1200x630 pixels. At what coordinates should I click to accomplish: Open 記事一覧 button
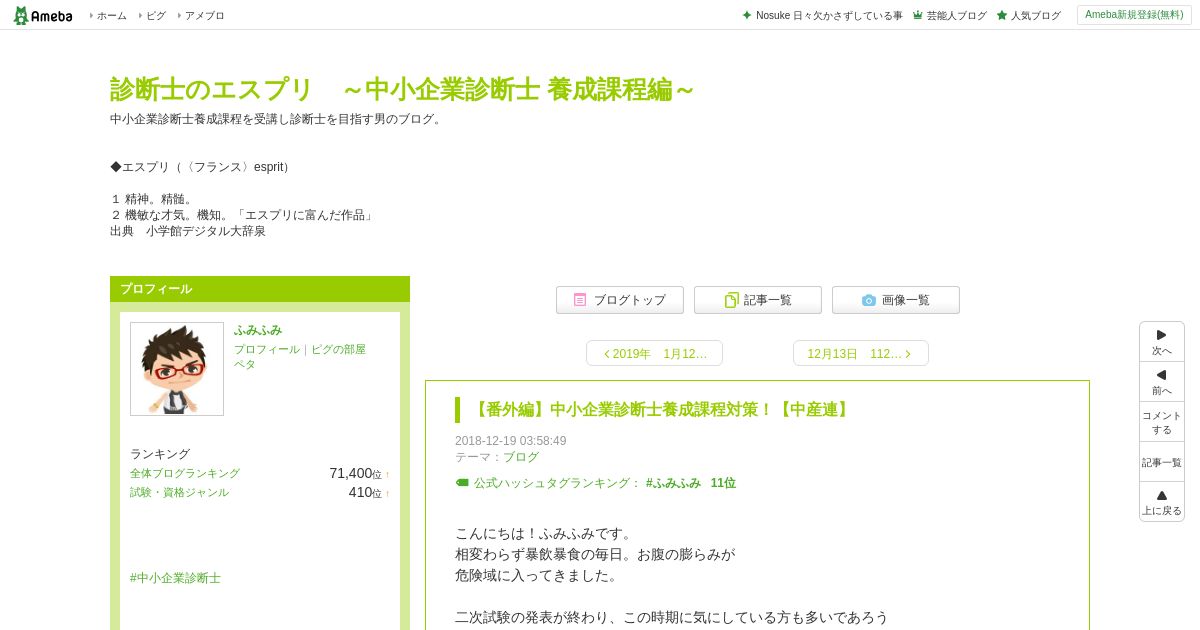[x=758, y=300]
